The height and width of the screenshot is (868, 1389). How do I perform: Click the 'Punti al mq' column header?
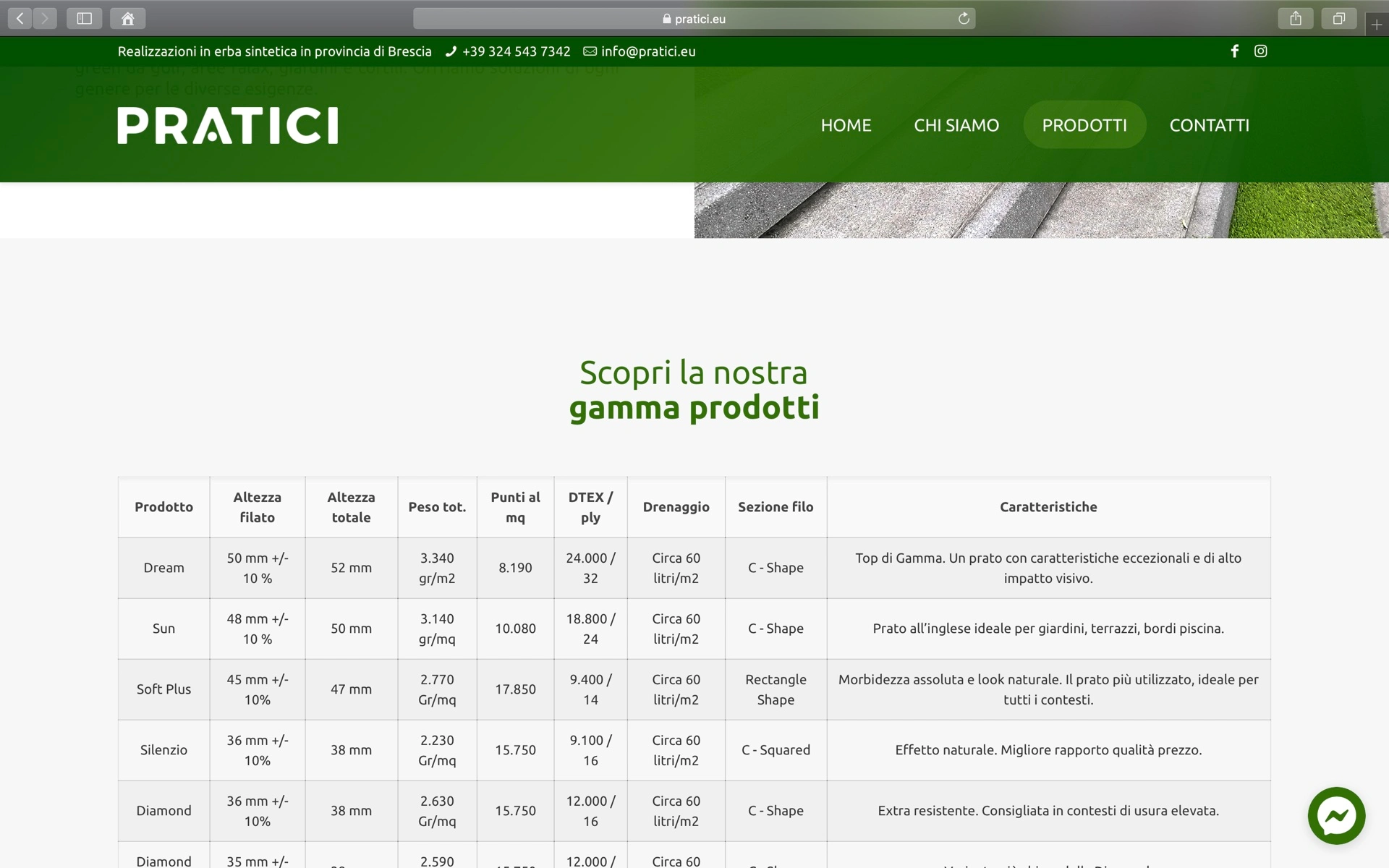[x=515, y=507]
